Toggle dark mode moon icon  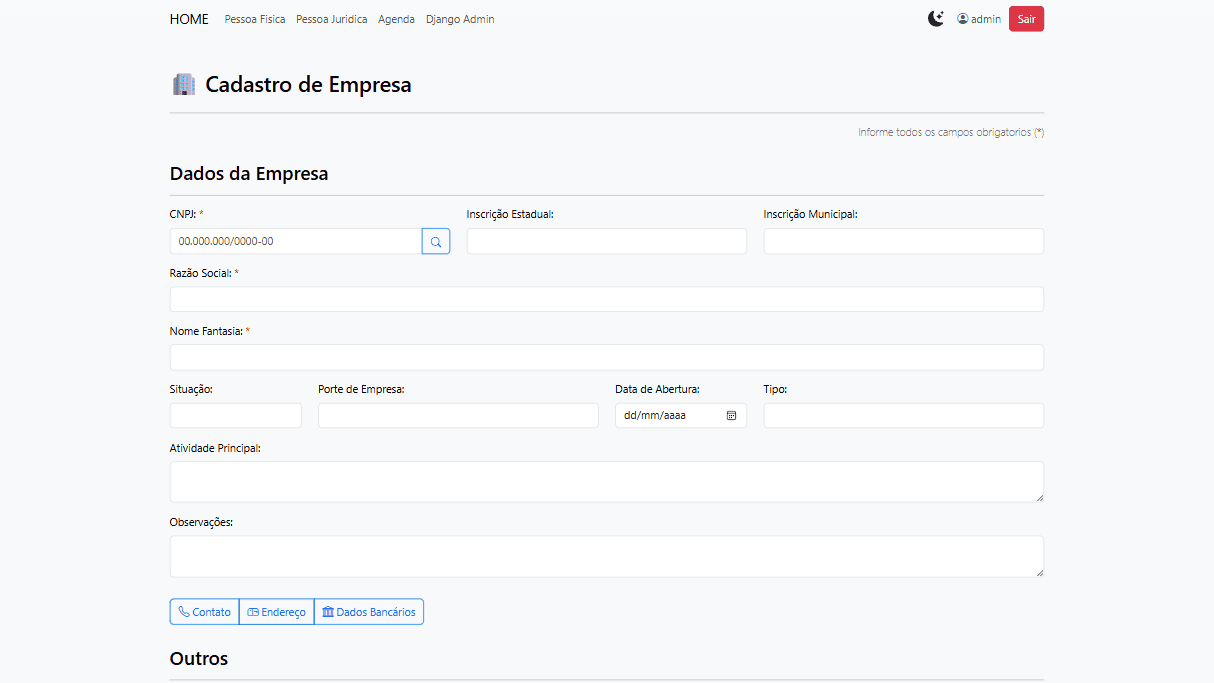tap(936, 19)
